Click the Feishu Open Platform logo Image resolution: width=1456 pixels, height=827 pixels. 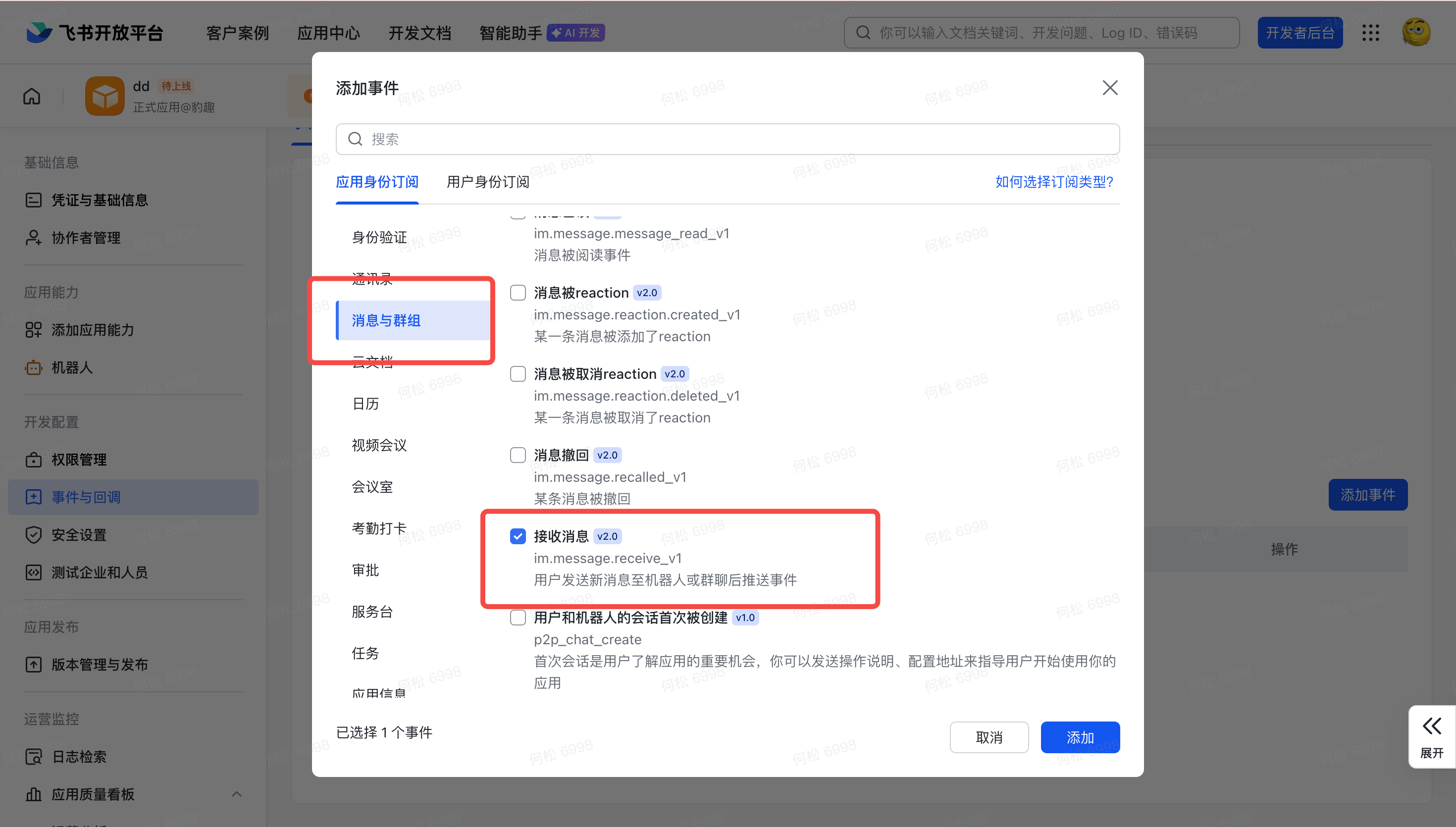point(95,32)
